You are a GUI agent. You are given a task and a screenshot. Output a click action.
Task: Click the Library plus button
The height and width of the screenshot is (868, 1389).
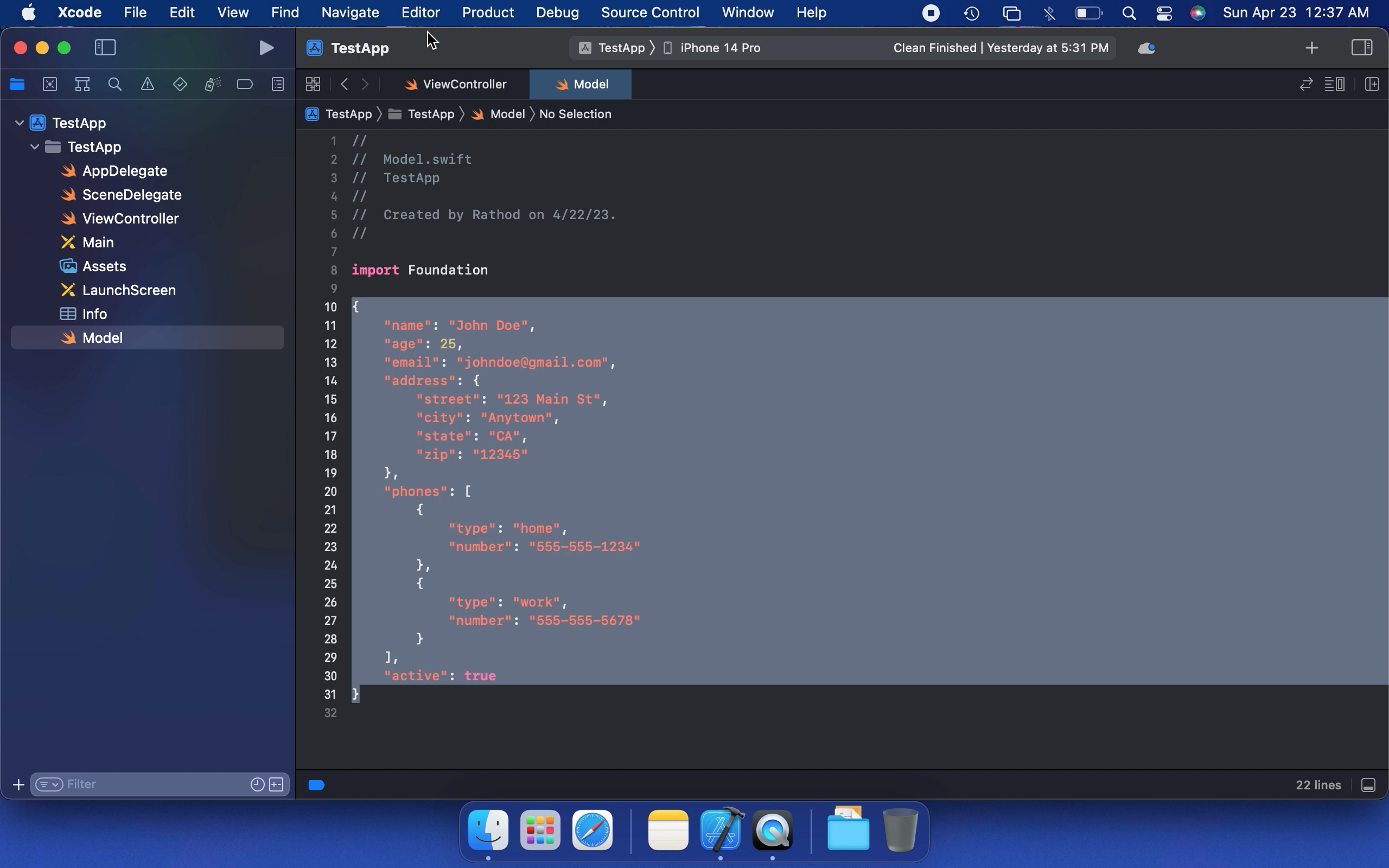[x=1311, y=48]
